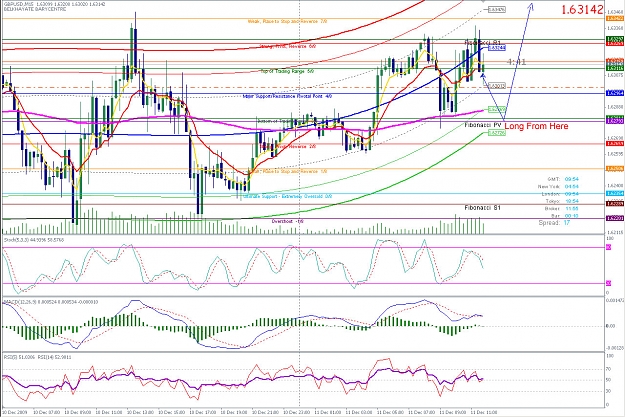Click the '10 Dec 2009' date on time axis

point(15,412)
